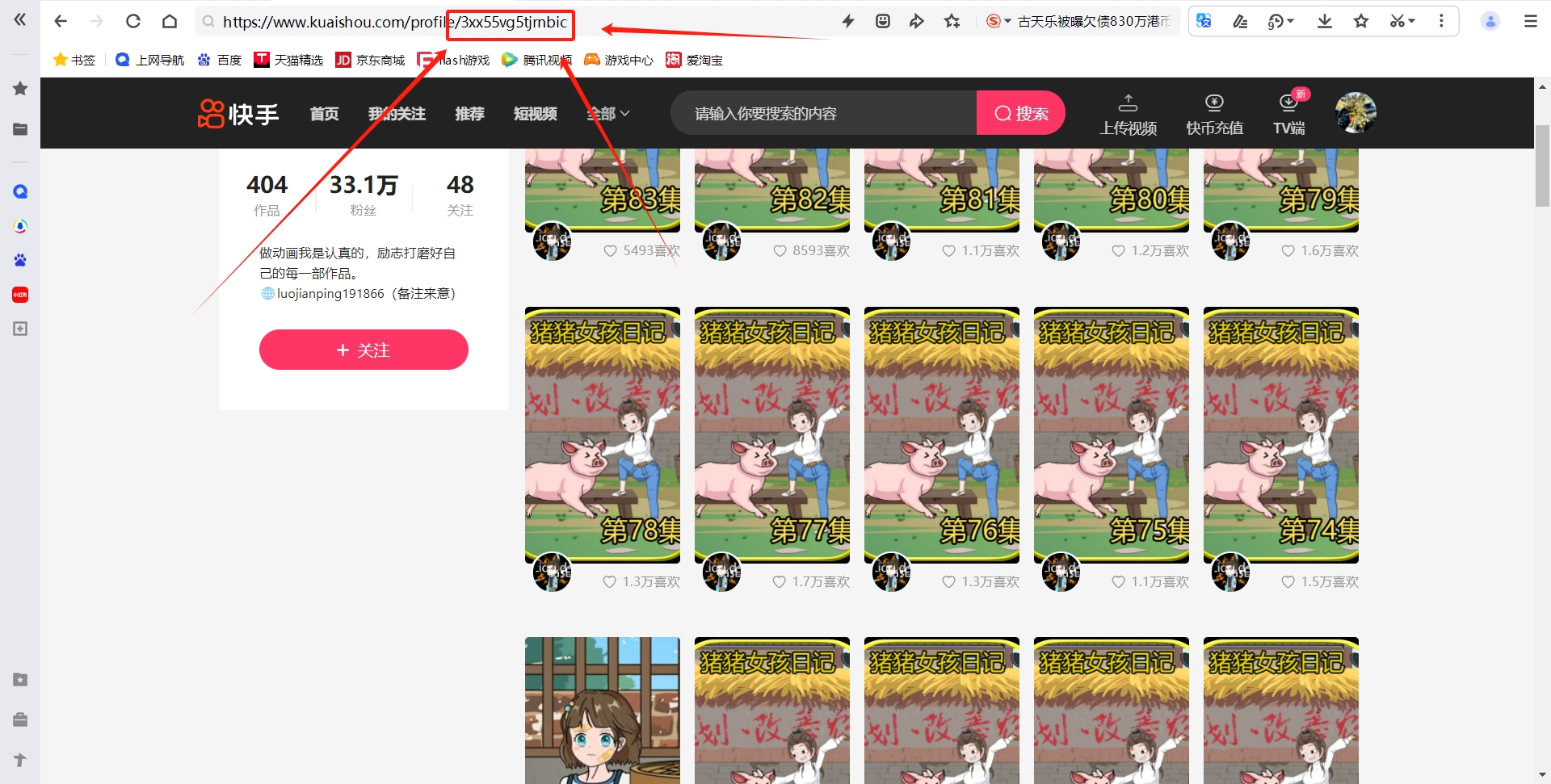Open 游戏中心 bookmark

coord(619,60)
